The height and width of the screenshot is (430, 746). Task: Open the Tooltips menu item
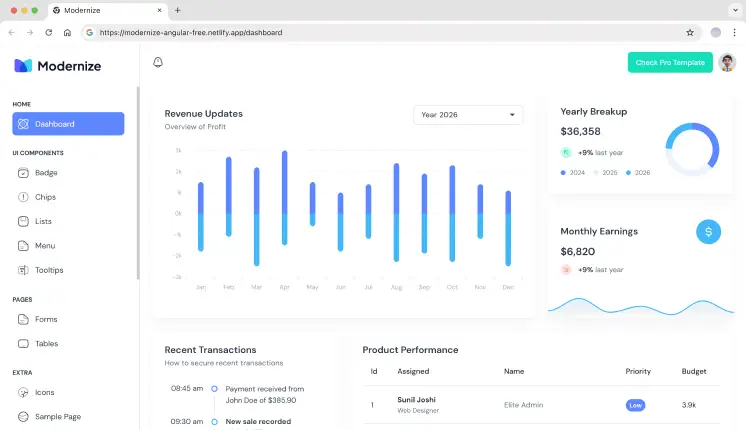[69, 270]
